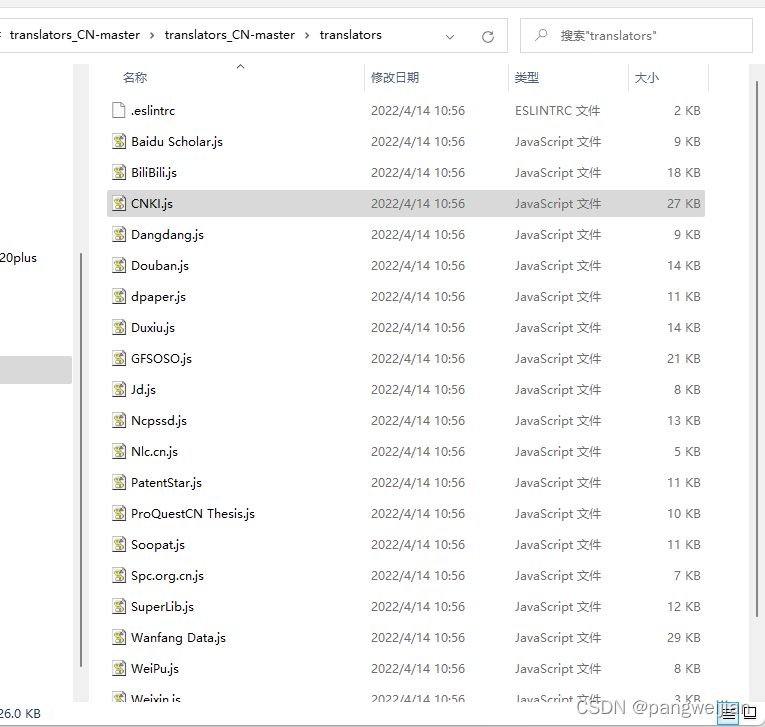
Task: Switch to large icons view layout
Action: pyautogui.click(x=750, y=713)
